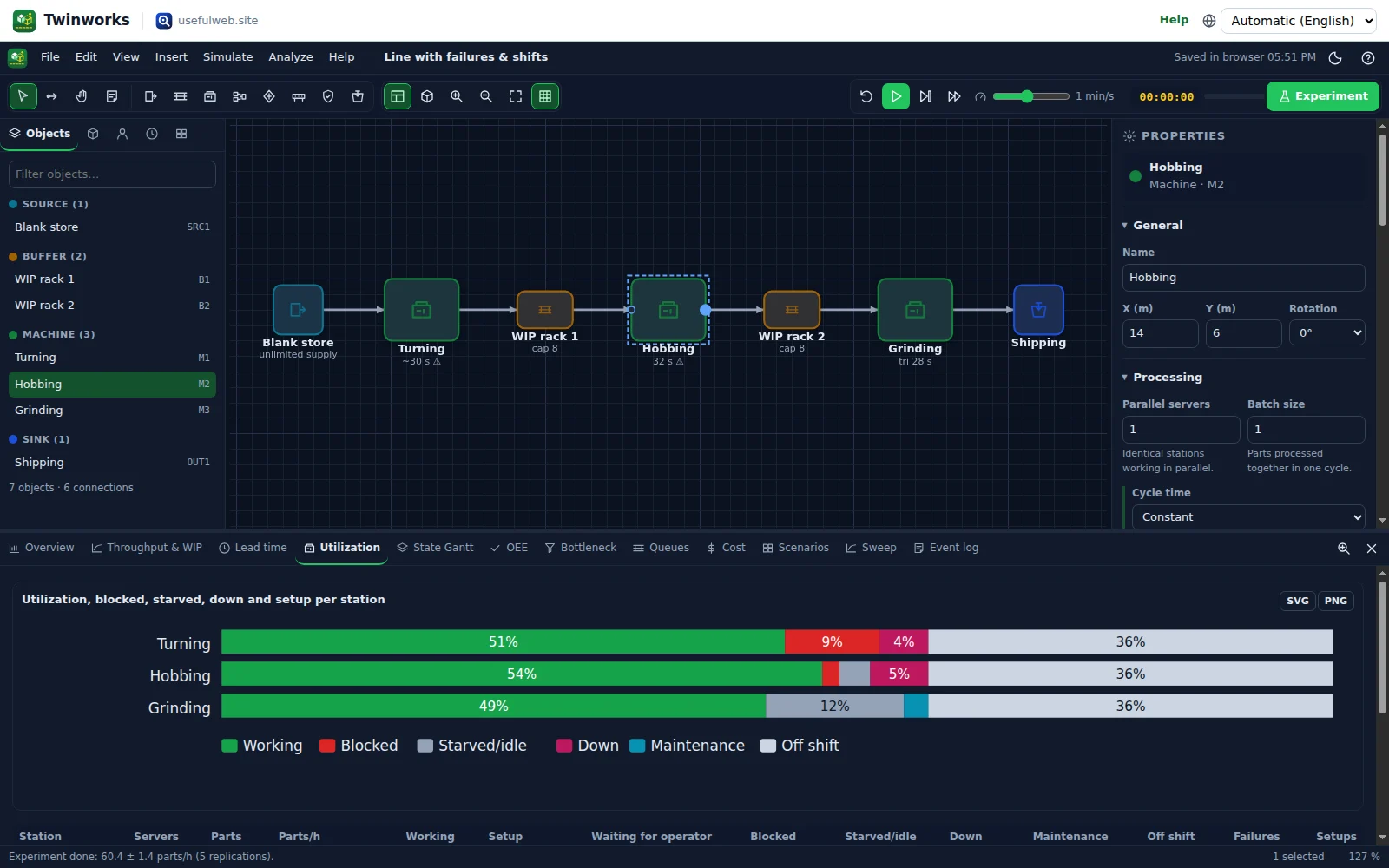Fit the model to screen
1389x868 pixels.
[516, 96]
